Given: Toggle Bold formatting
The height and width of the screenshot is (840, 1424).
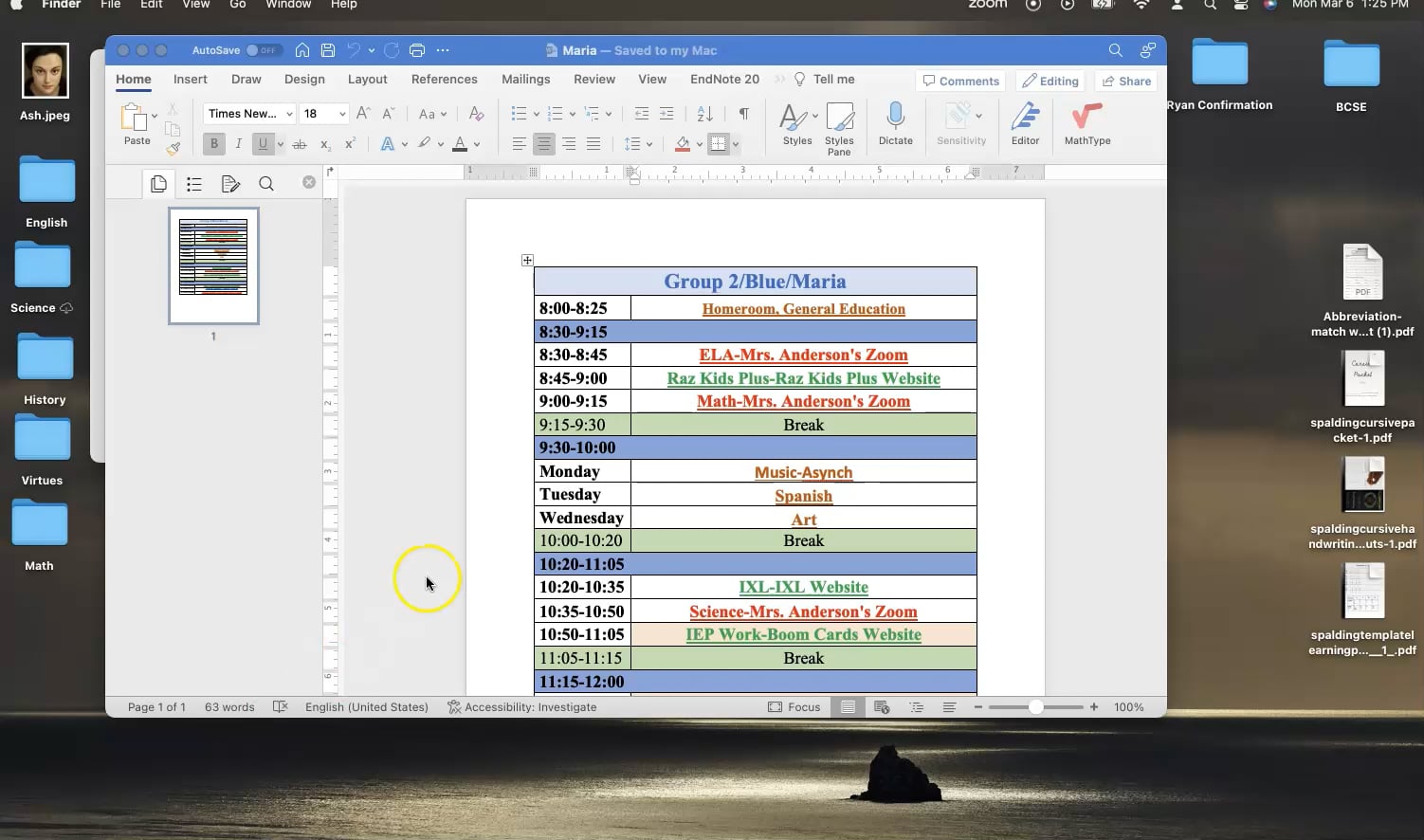Looking at the screenshot, I should point(214,144).
